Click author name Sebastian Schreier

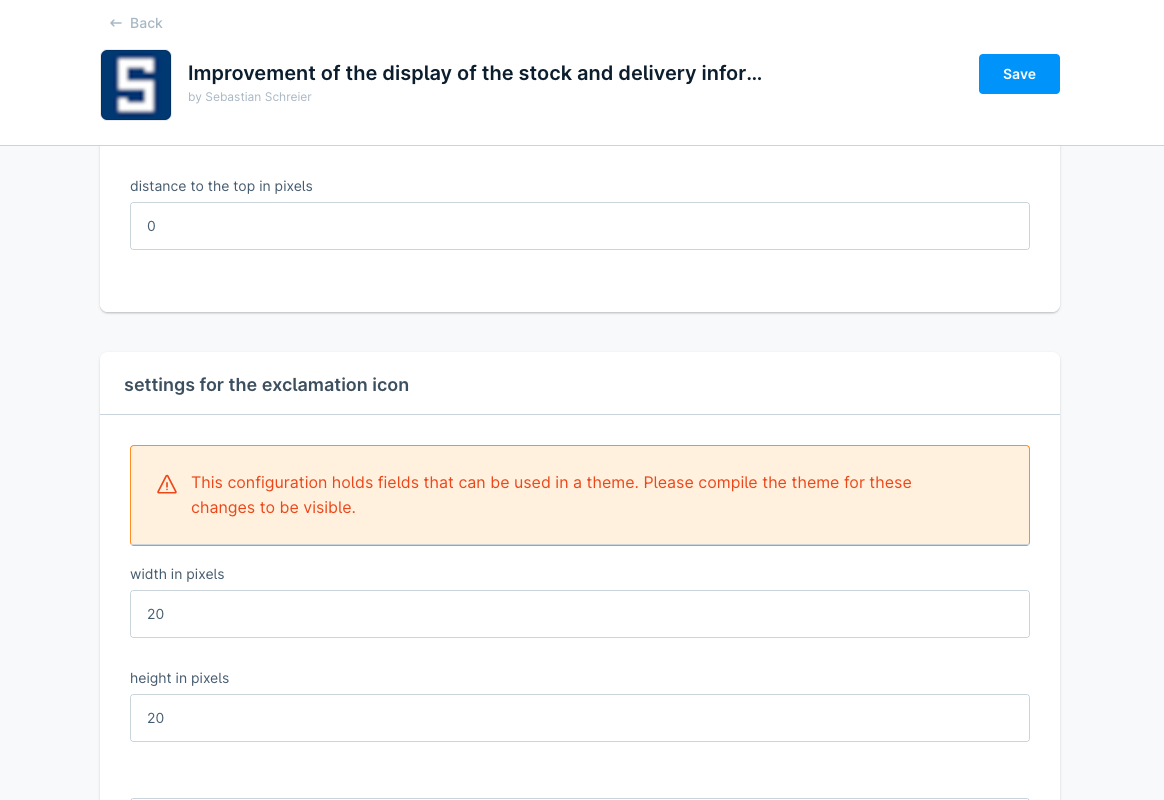[258, 97]
